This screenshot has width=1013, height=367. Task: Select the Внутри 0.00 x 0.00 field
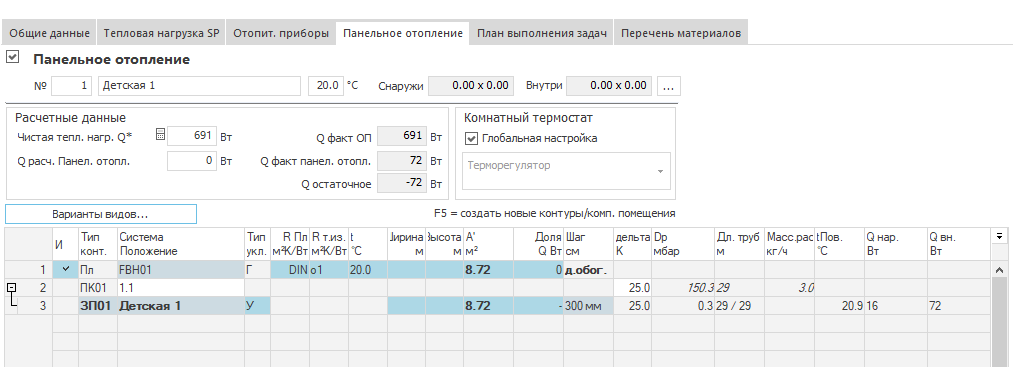[609, 85]
